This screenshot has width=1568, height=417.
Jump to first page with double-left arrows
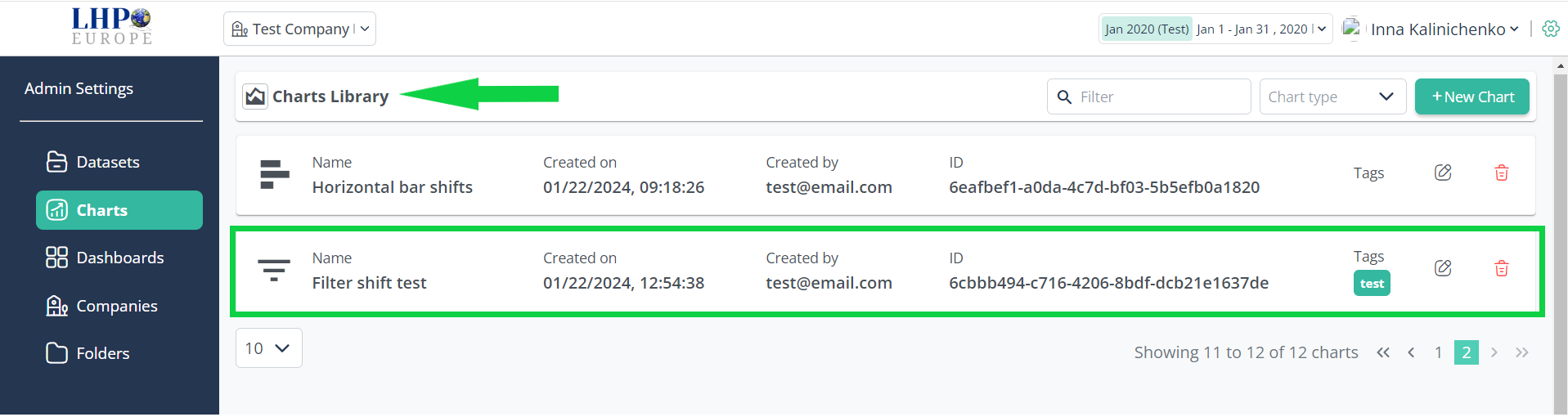click(1383, 352)
